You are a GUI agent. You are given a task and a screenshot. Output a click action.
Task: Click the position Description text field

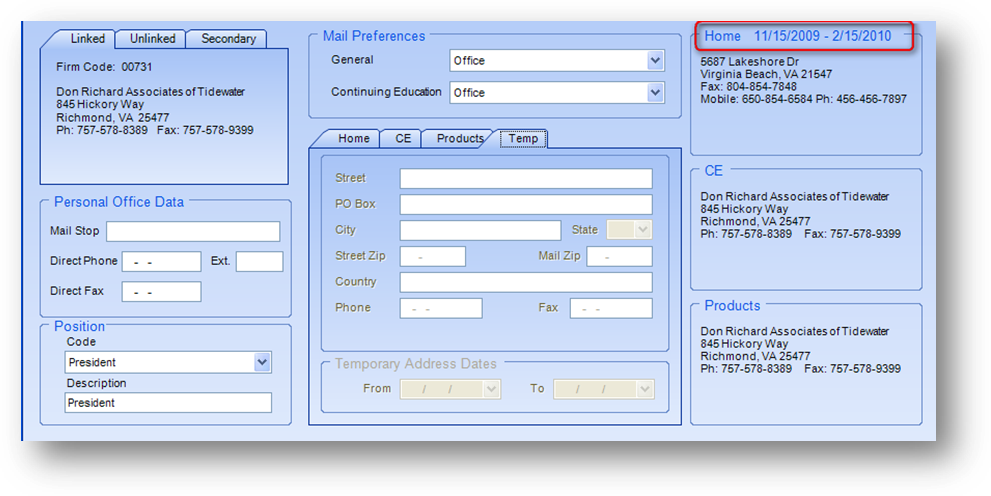coord(168,403)
